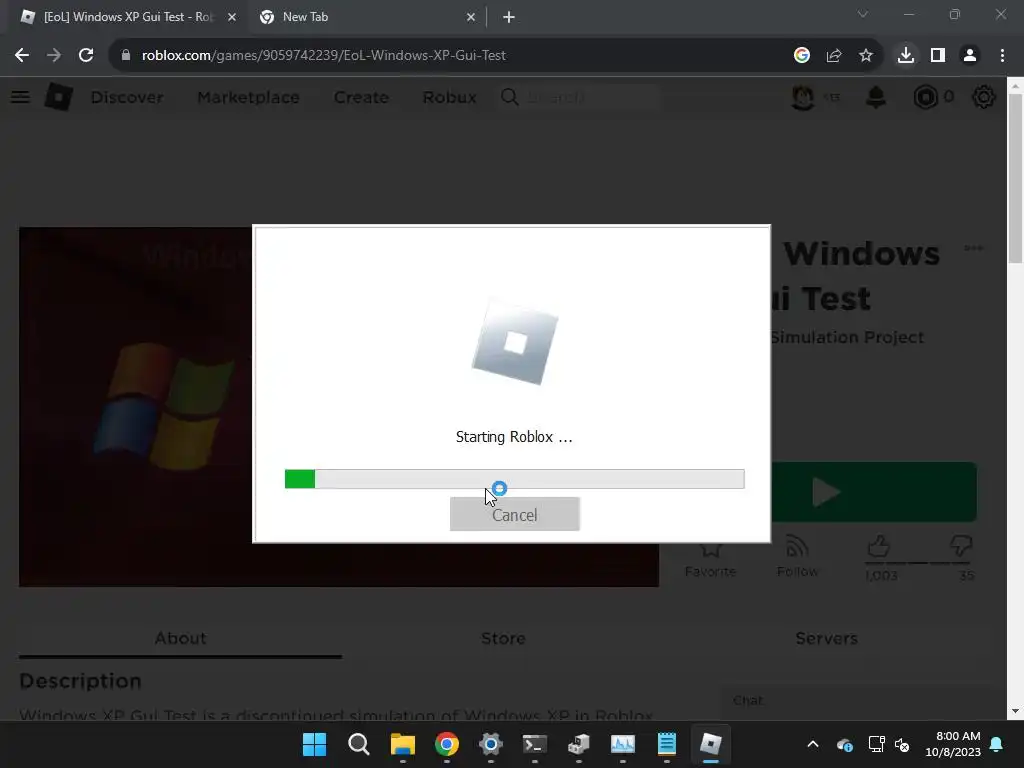Open the Robux balance icon
Viewport: 1024px width, 768px height.
(925, 97)
